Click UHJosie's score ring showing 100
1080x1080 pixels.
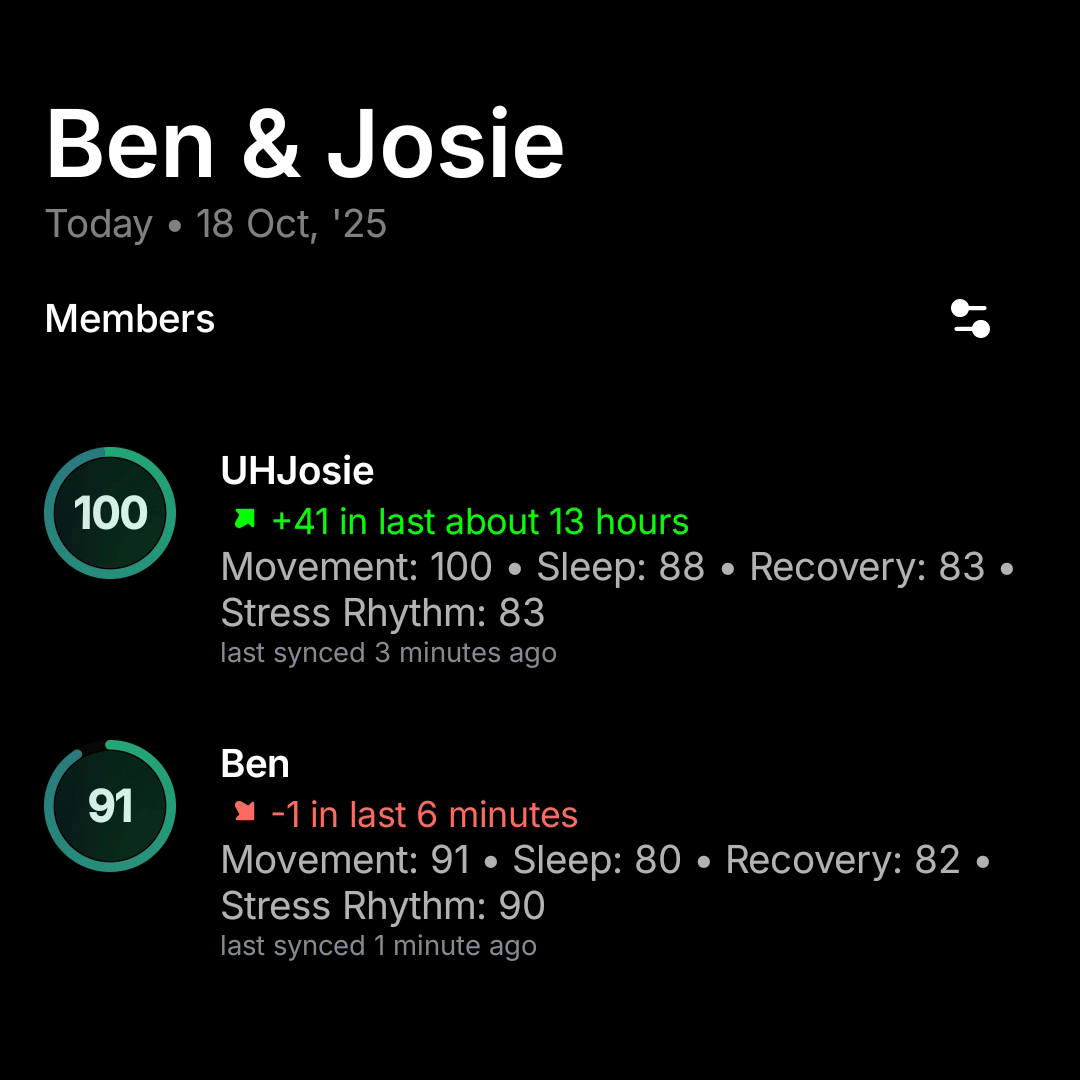[110, 513]
